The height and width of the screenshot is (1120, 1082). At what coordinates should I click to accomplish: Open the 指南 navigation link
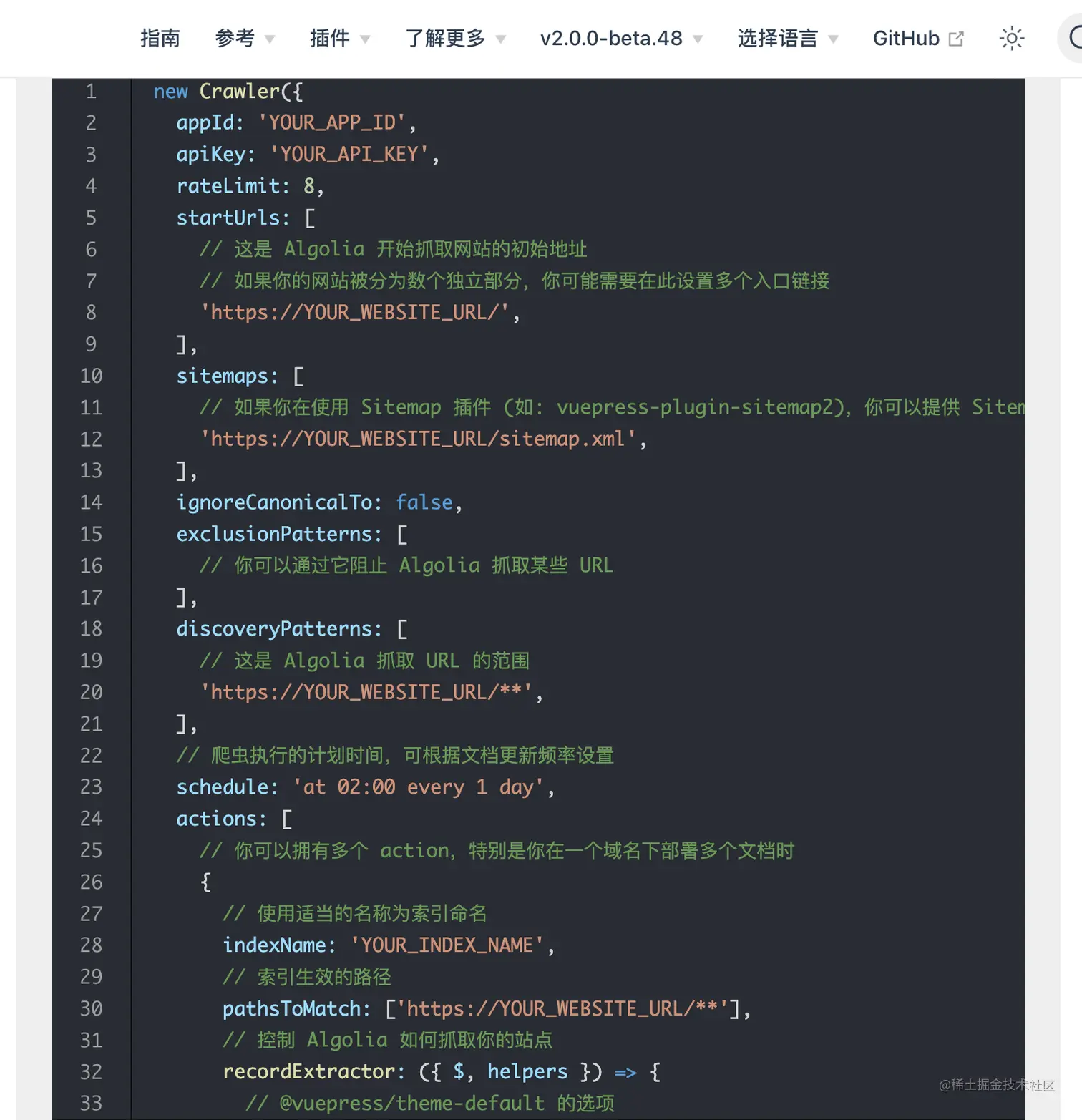click(x=160, y=38)
